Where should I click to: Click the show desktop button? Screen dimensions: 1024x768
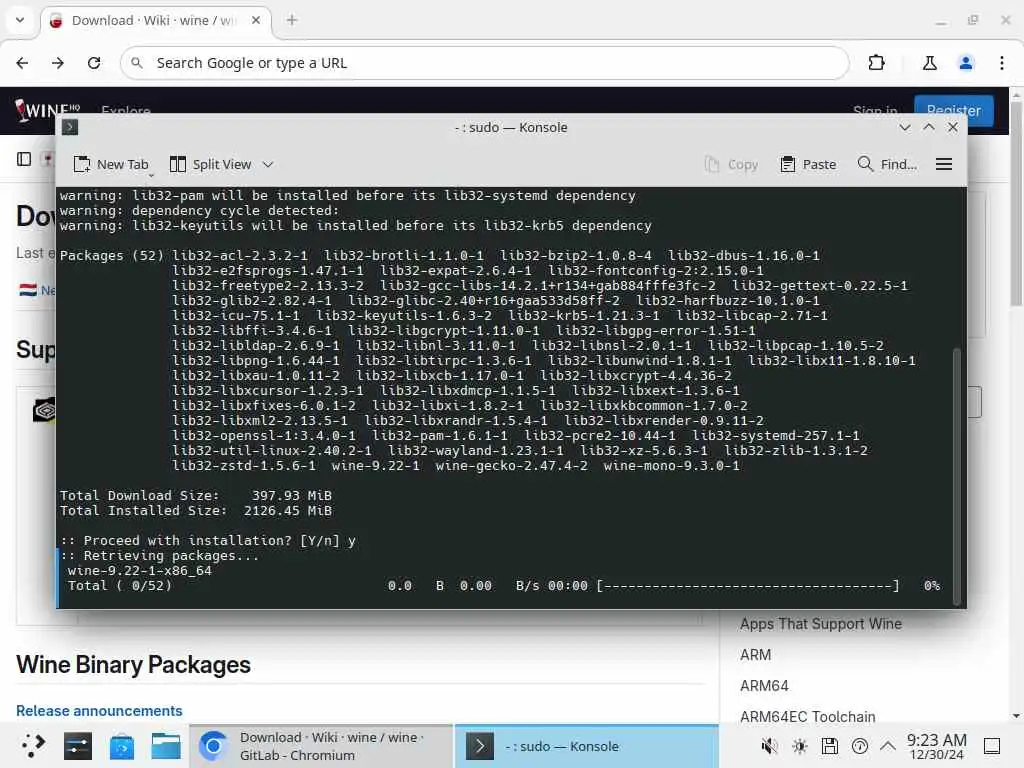(x=992, y=746)
